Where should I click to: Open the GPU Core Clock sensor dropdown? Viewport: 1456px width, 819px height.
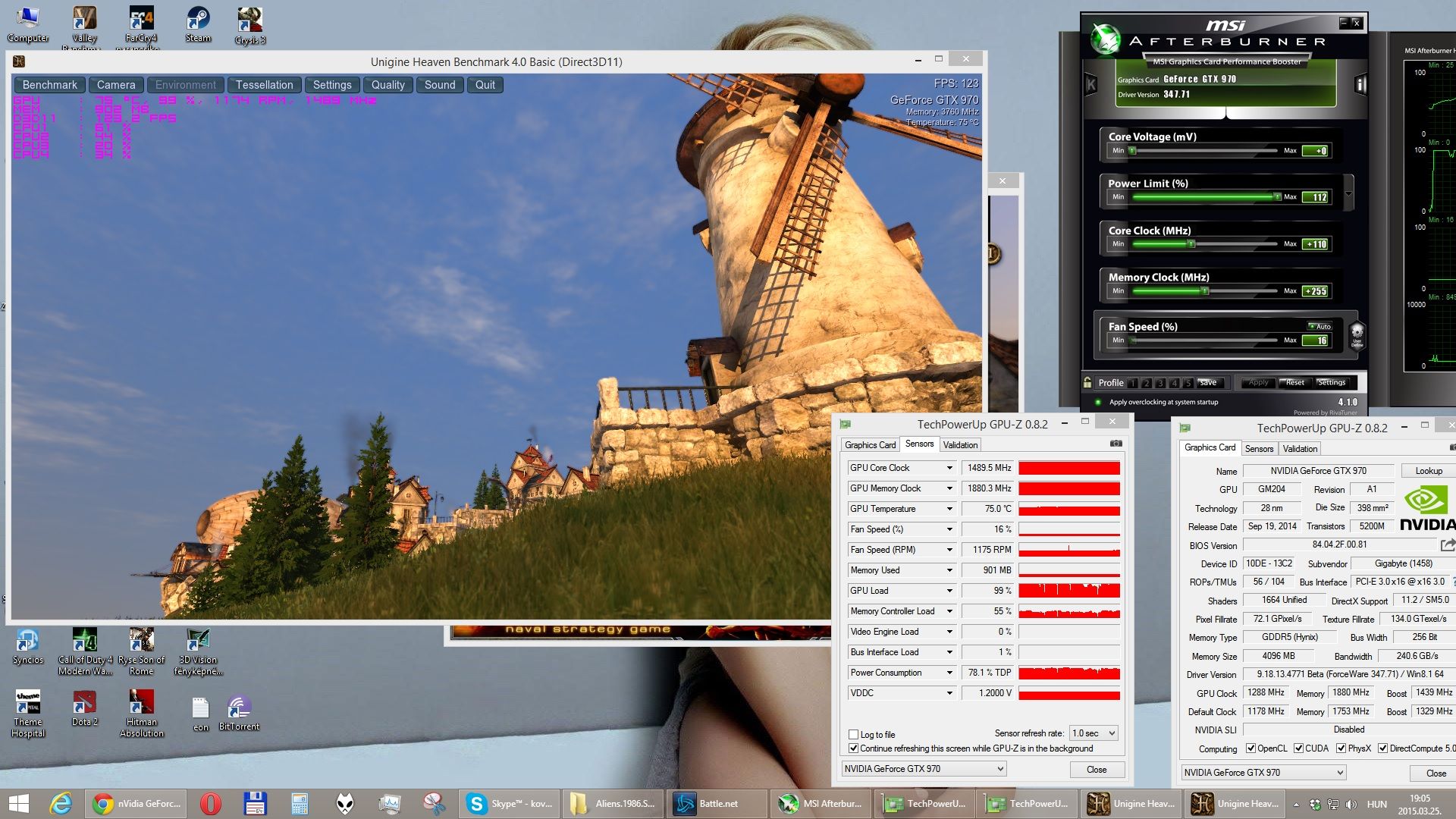coord(949,468)
